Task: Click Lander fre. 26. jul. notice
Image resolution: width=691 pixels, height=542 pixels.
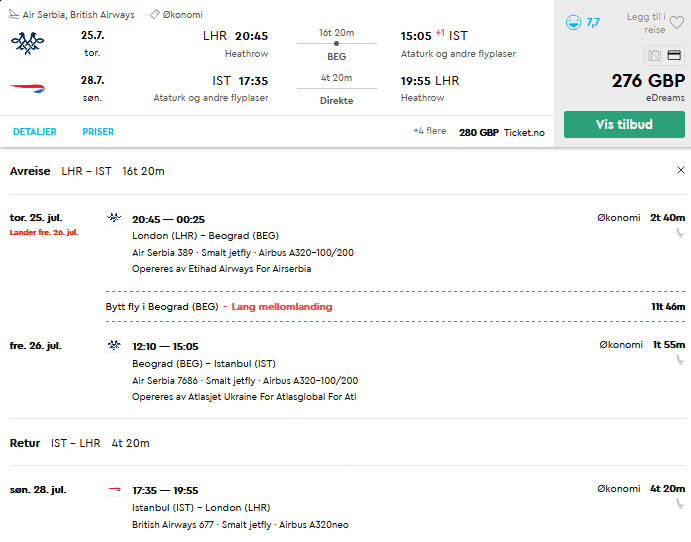Action: click(x=44, y=232)
